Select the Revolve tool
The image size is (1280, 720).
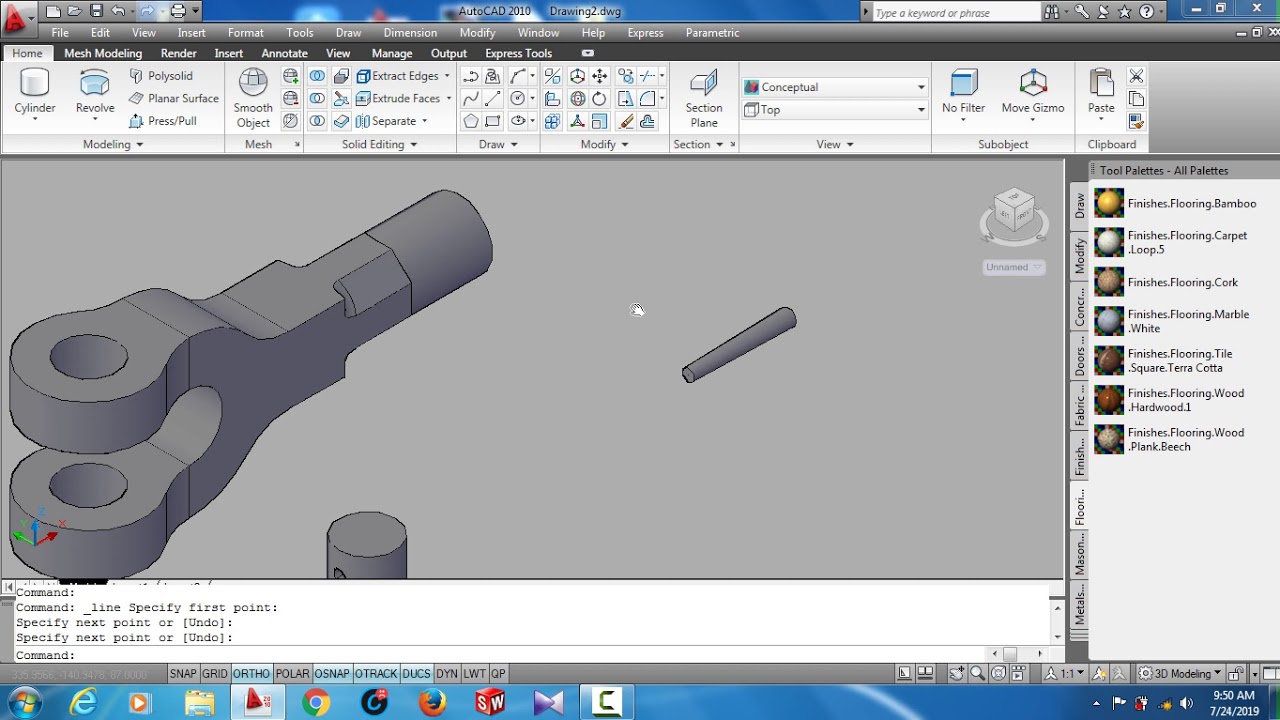pyautogui.click(x=95, y=95)
